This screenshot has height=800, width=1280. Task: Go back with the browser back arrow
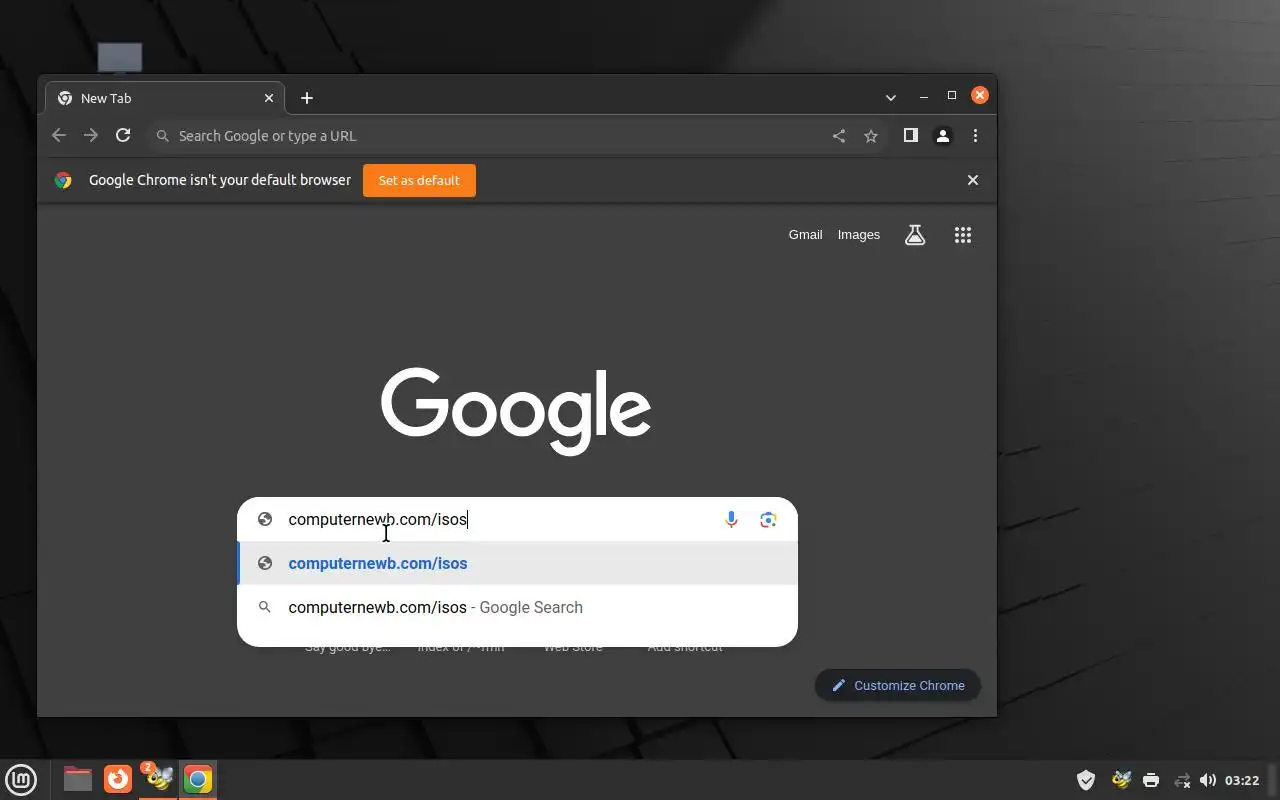[59, 136]
